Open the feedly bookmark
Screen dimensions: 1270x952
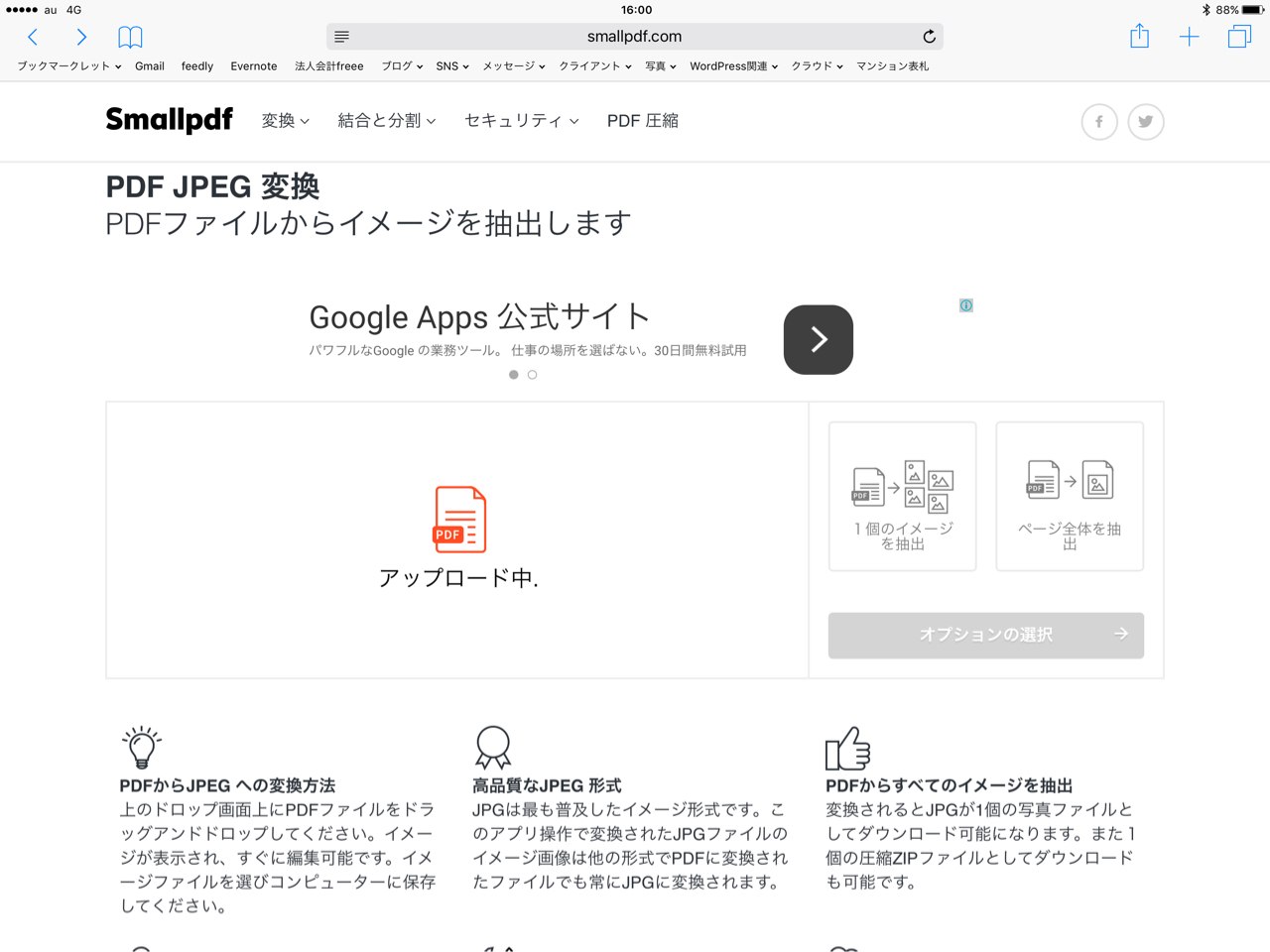click(x=197, y=66)
